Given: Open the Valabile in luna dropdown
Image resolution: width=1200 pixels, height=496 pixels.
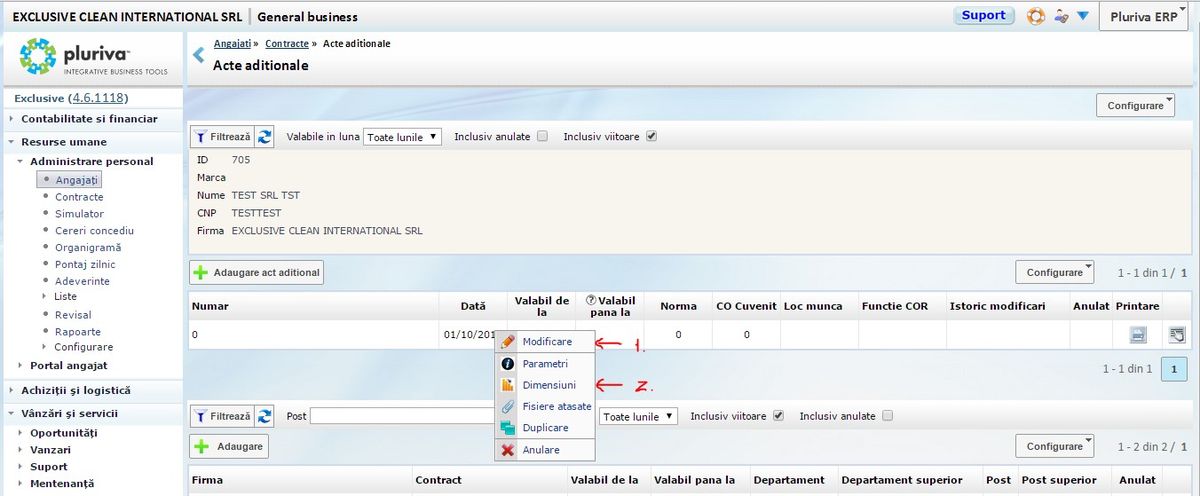Looking at the screenshot, I should [402, 137].
